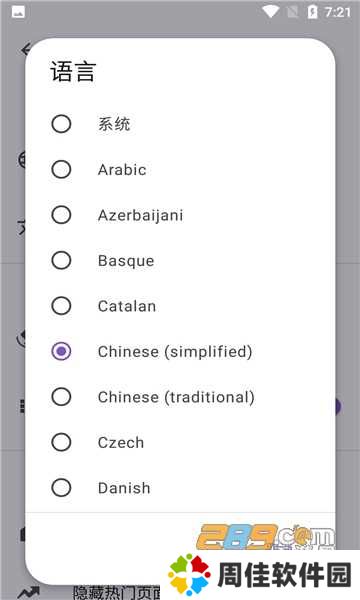Select Azerbaijani radio button

click(x=61, y=215)
